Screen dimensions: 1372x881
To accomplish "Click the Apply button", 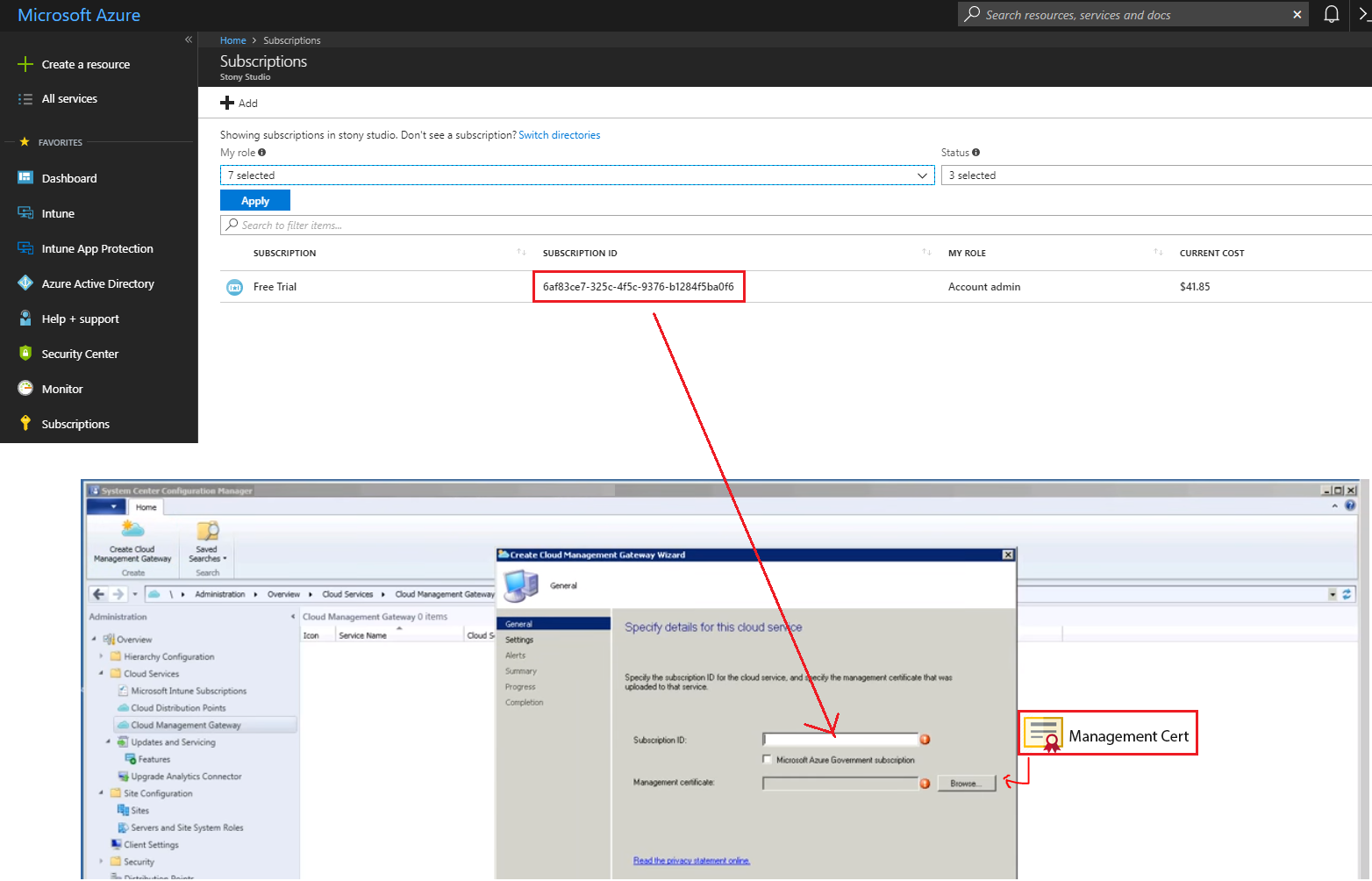I will pos(255,201).
